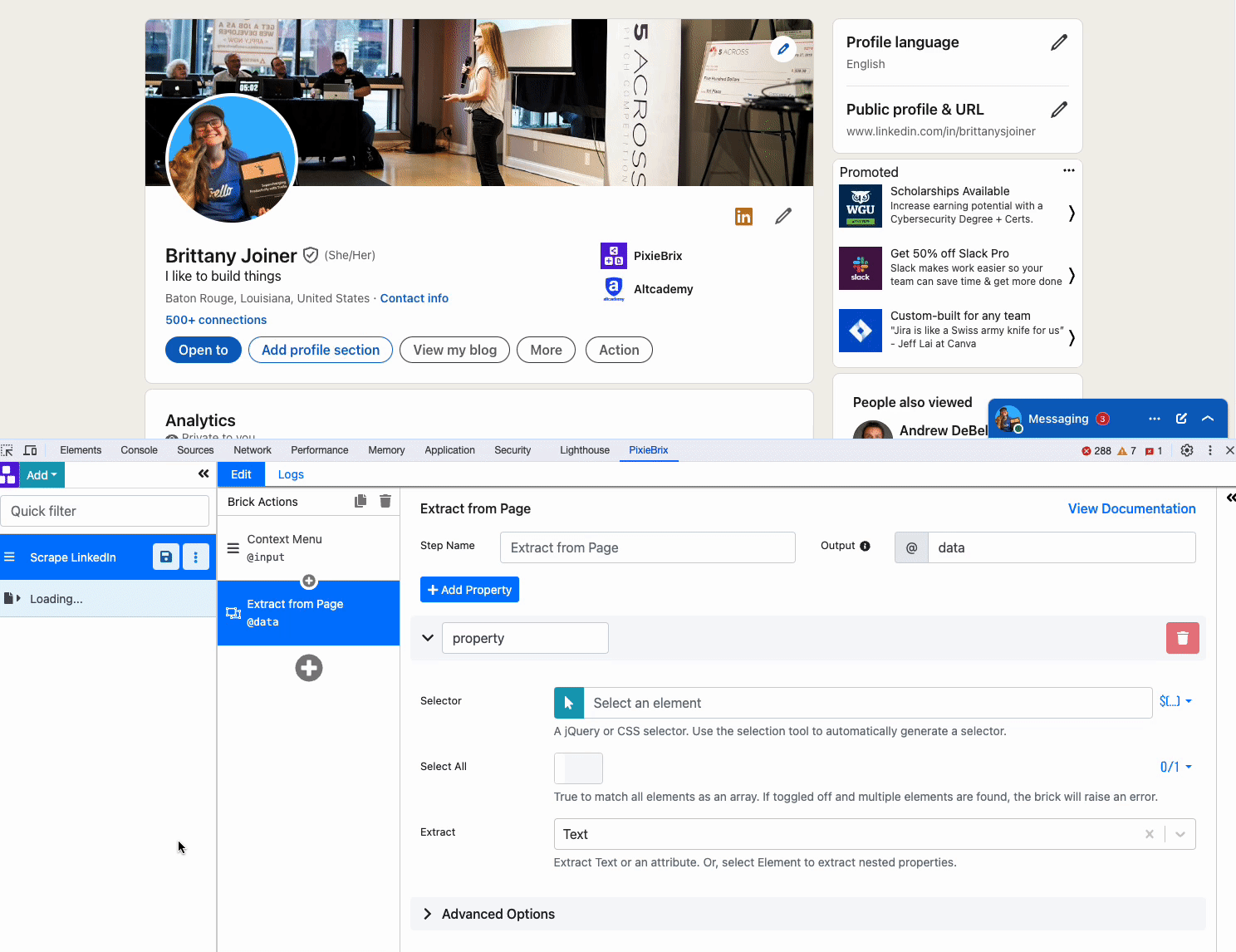The width and height of the screenshot is (1236, 952).
Task: Open the Extract Text dropdown
Action: [1180, 834]
